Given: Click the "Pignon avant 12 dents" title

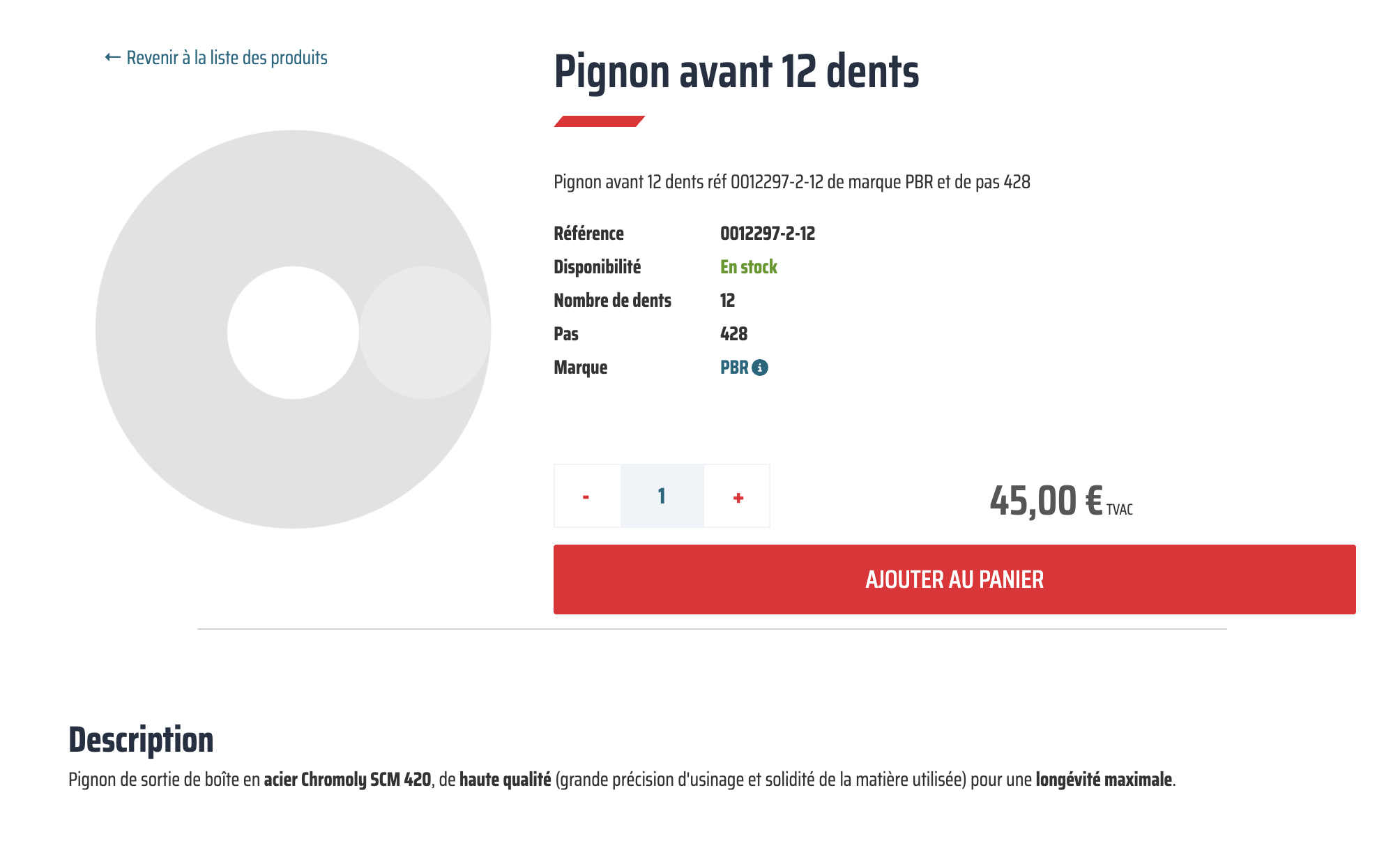Looking at the screenshot, I should point(736,72).
